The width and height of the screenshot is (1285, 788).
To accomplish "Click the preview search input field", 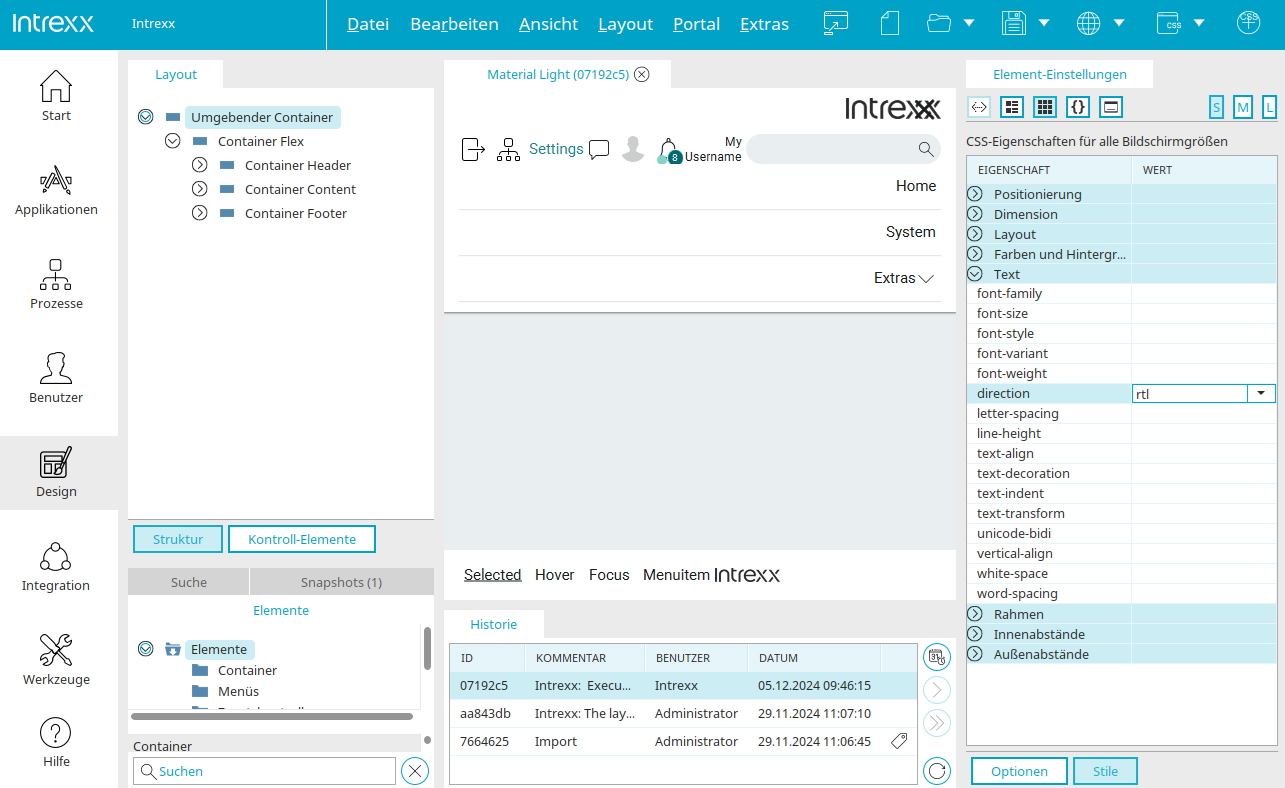I will coord(843,149).
